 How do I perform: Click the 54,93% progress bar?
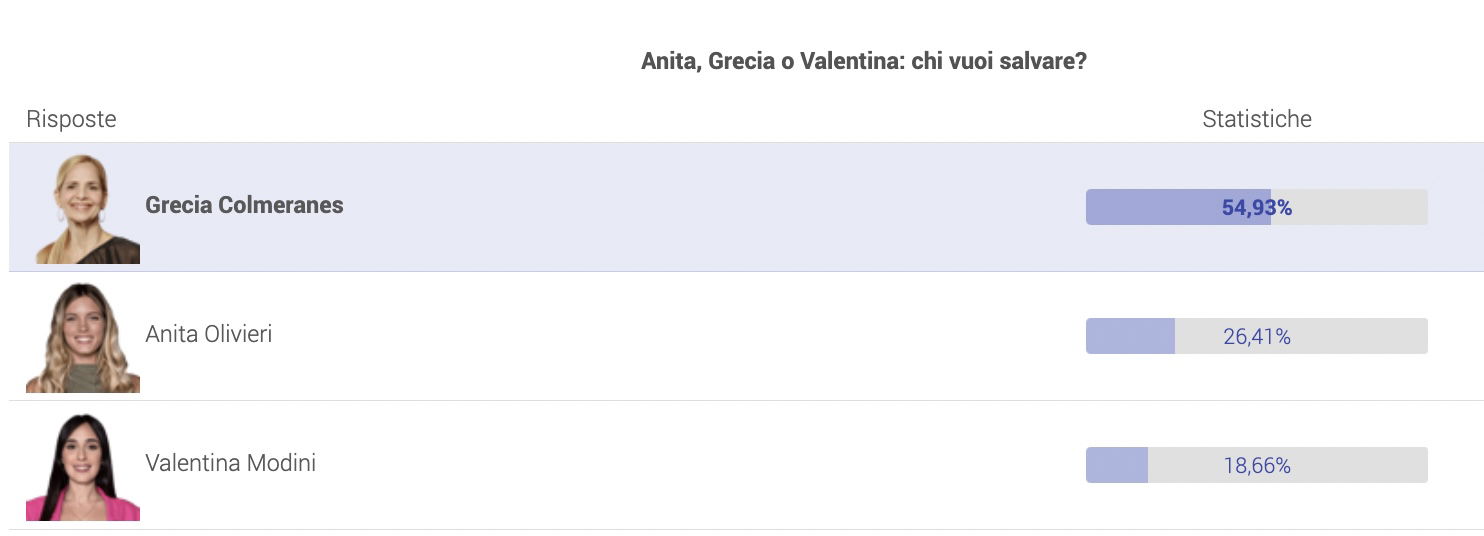click(x=1257, y=207)
